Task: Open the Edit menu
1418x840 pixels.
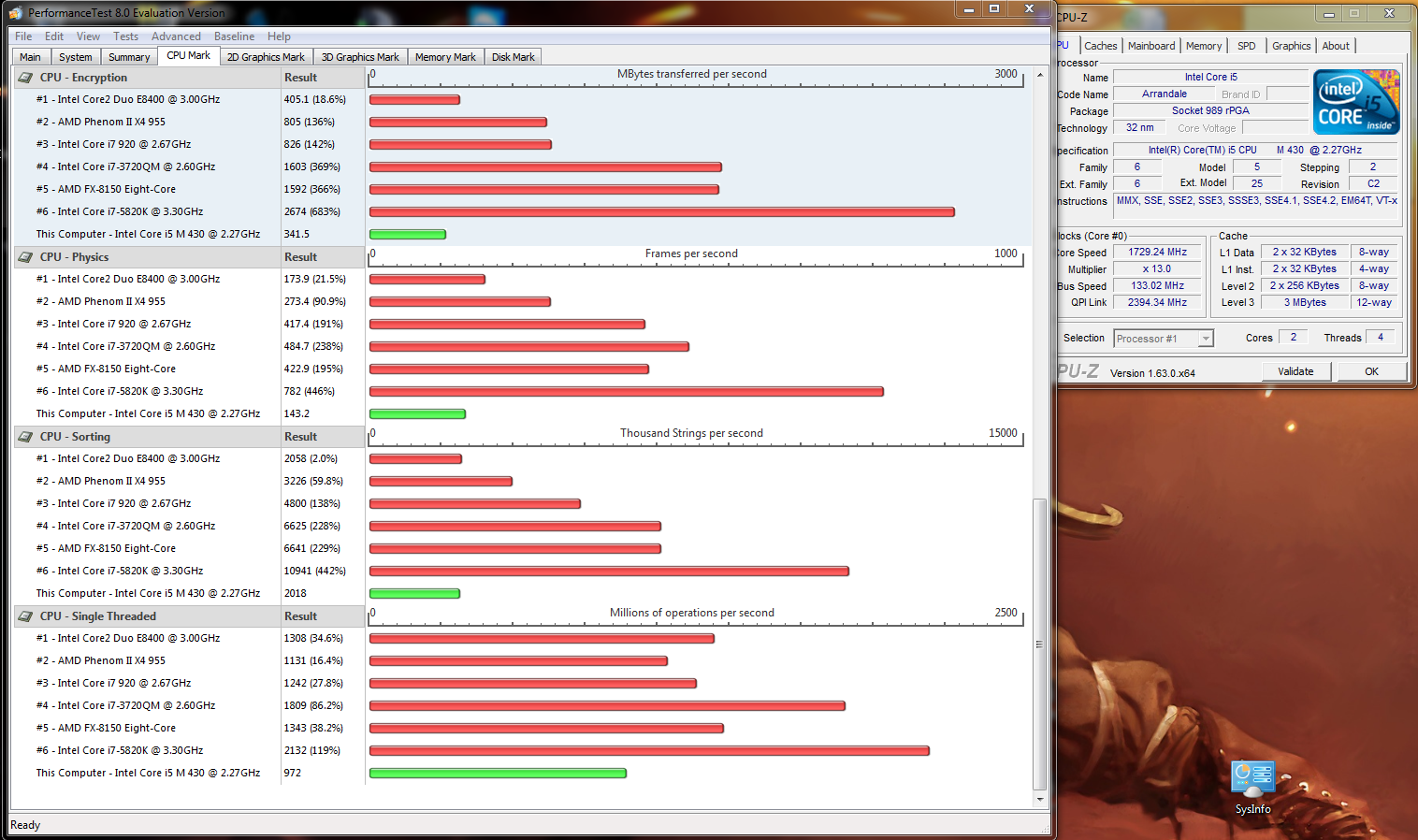Action: click(x=54, y=36)
